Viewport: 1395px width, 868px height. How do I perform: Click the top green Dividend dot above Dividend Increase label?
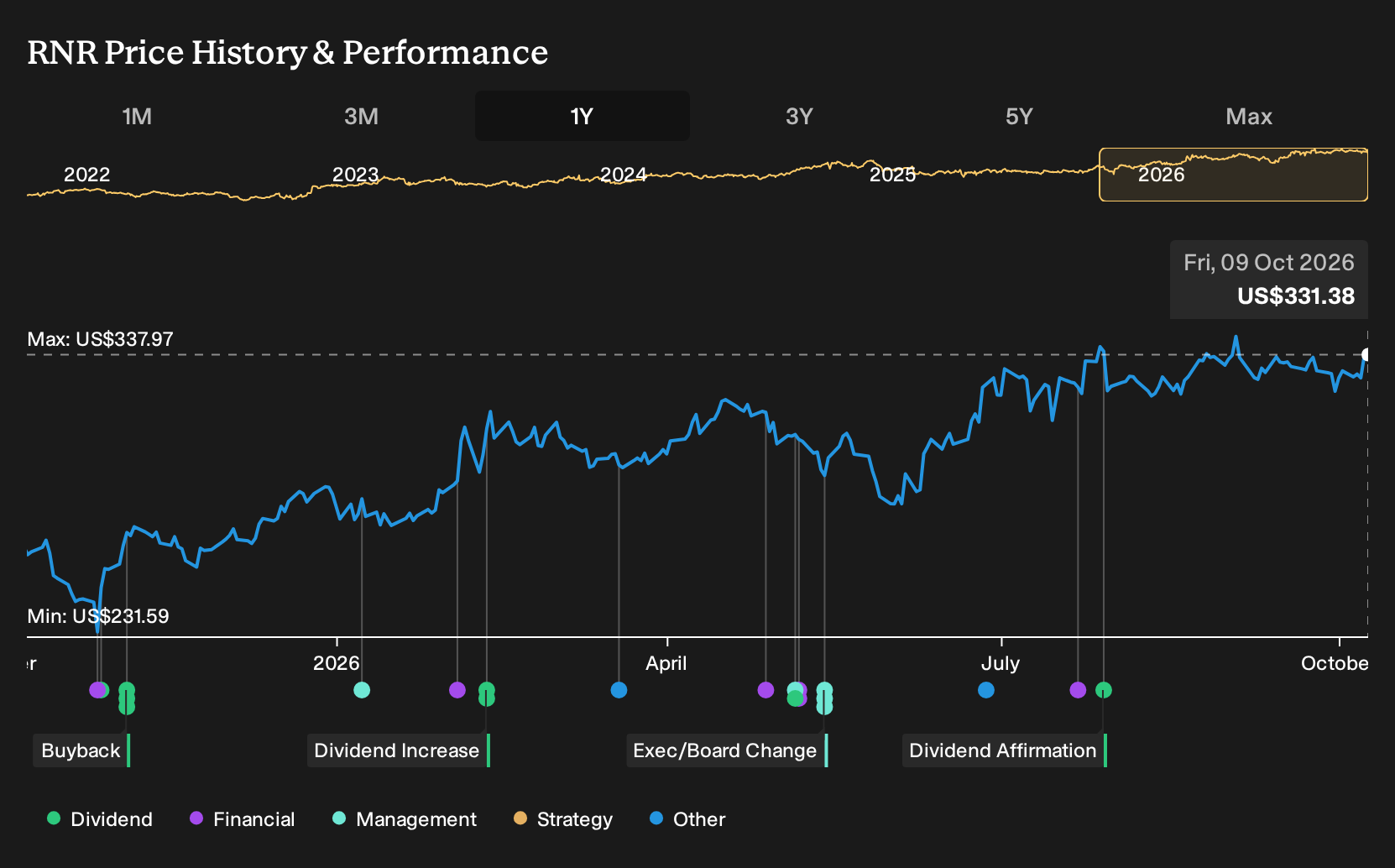[487, 690]
